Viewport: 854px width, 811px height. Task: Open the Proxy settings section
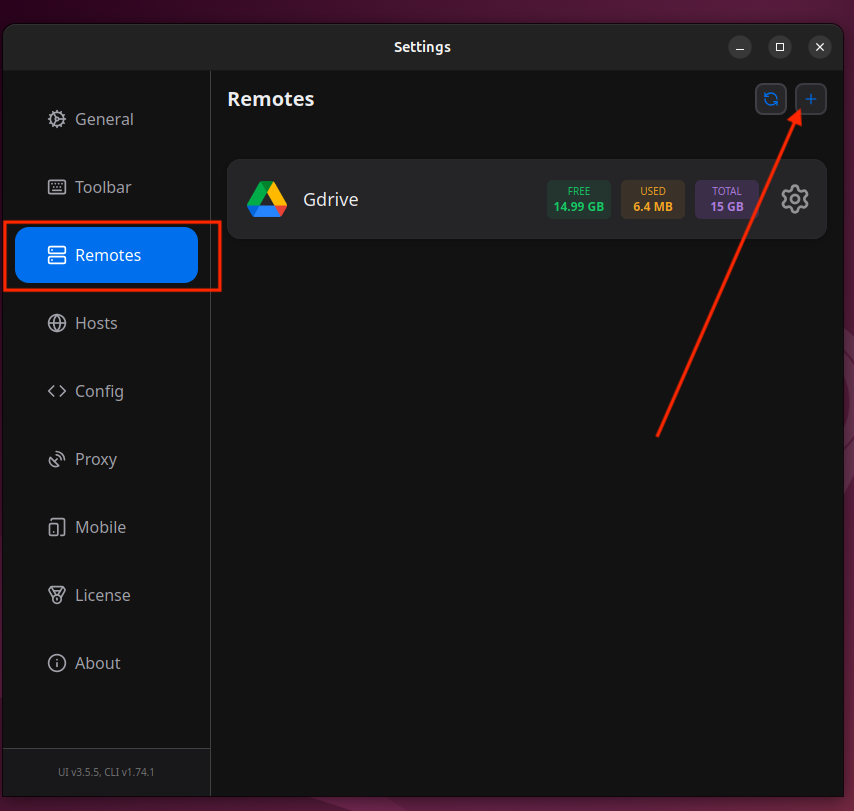pyautogui.click(x=106, y=459)
